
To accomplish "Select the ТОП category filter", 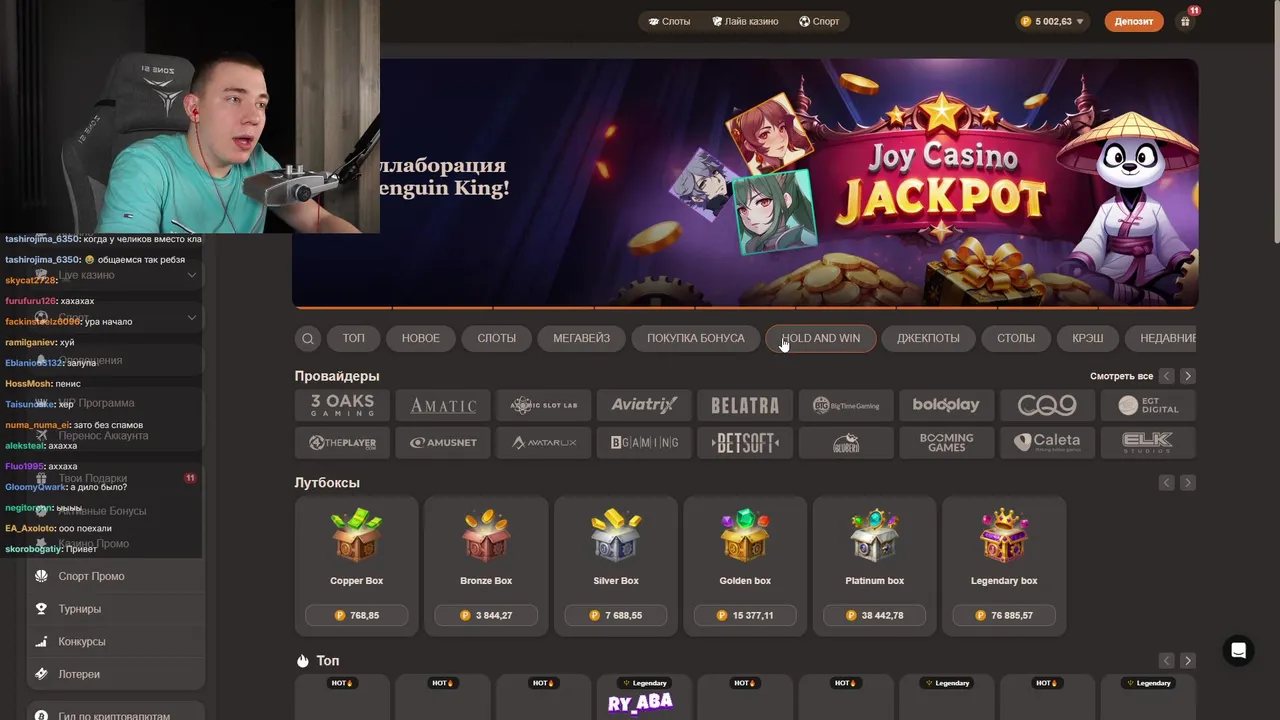I will [354, 338].
